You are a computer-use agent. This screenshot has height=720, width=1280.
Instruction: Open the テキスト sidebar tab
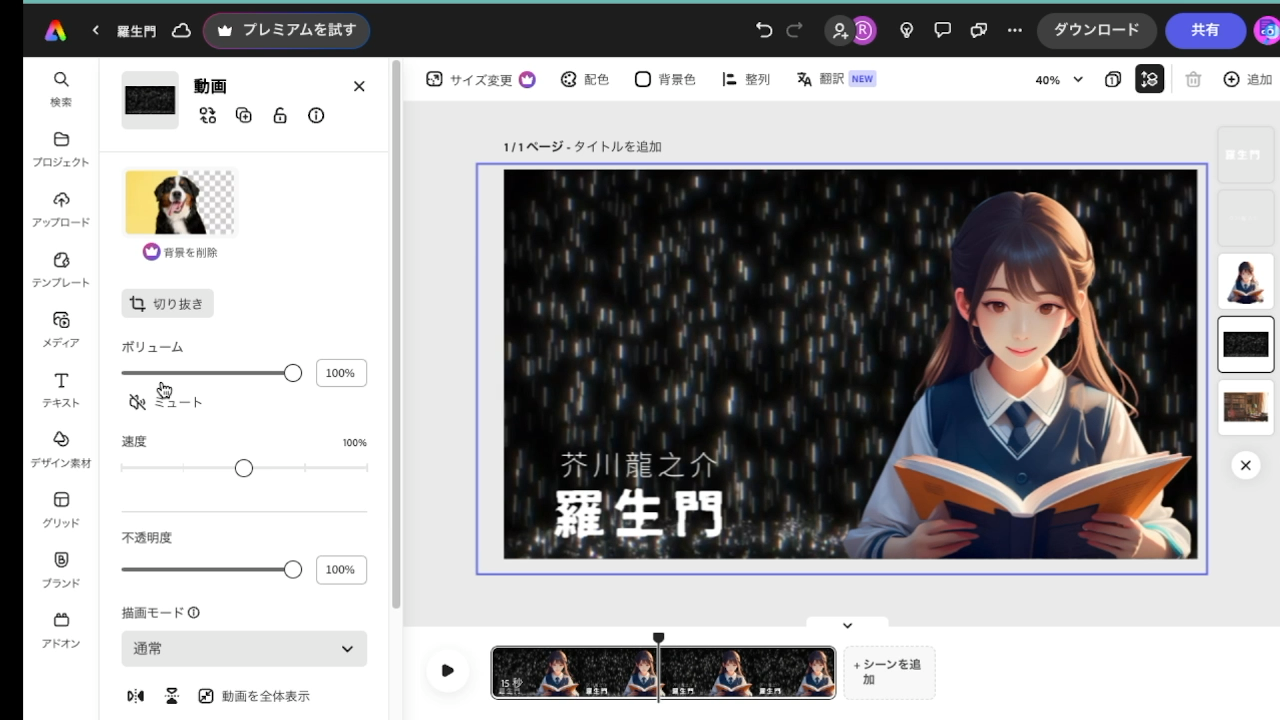coord(61,390)
